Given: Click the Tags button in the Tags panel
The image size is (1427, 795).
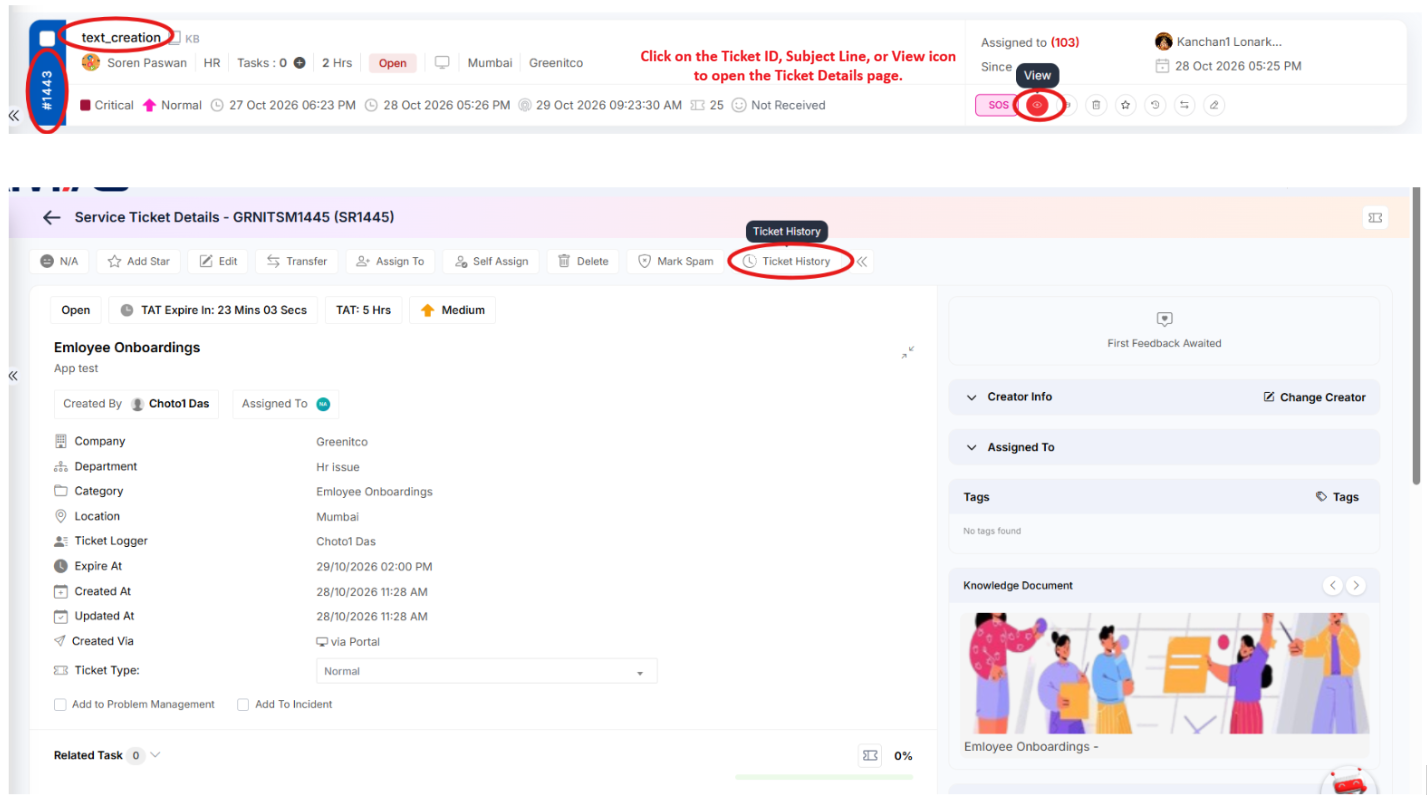Looking at the screenshot, I should tap(1337, 497).
